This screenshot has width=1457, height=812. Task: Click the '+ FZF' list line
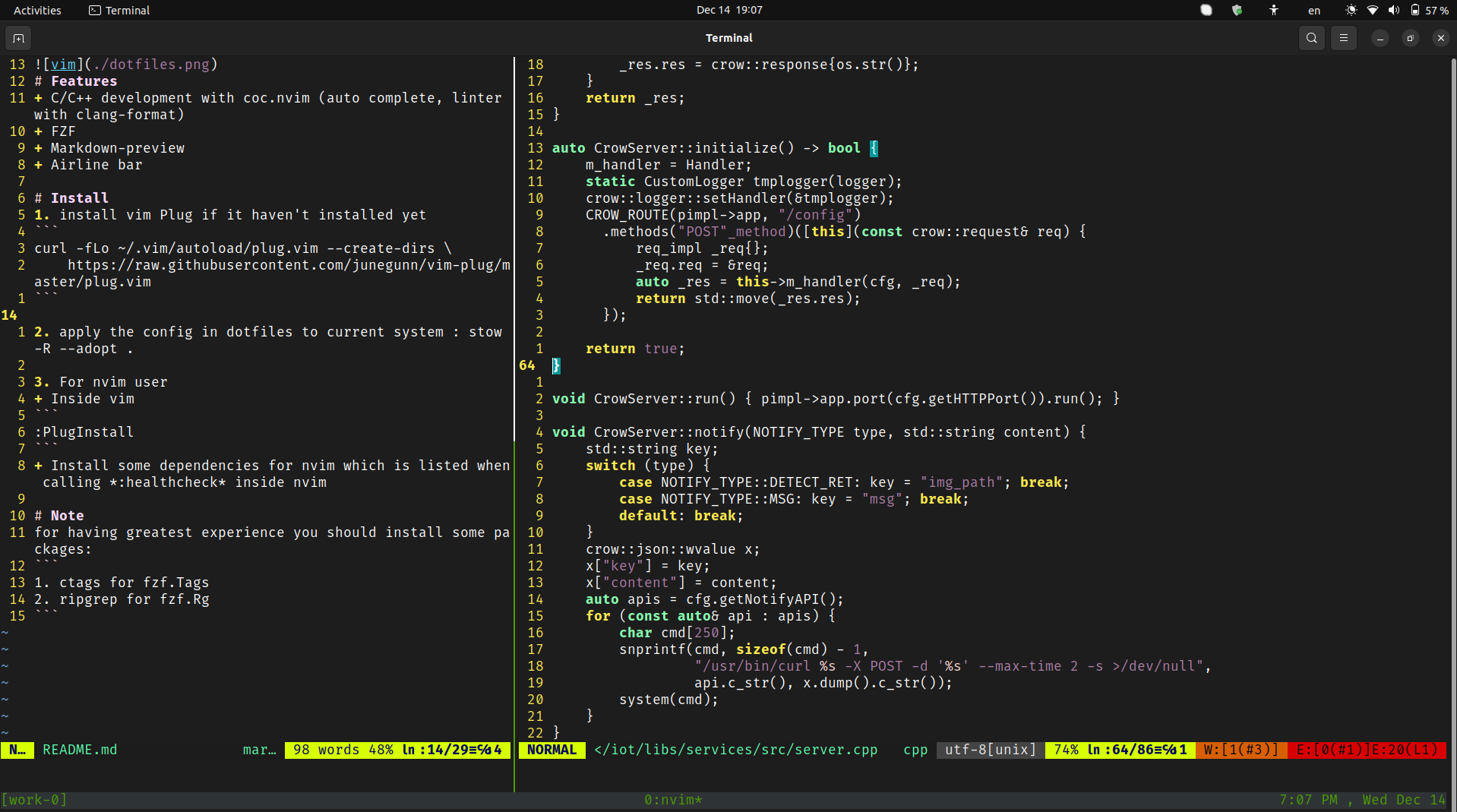click(x=55, y=131)
